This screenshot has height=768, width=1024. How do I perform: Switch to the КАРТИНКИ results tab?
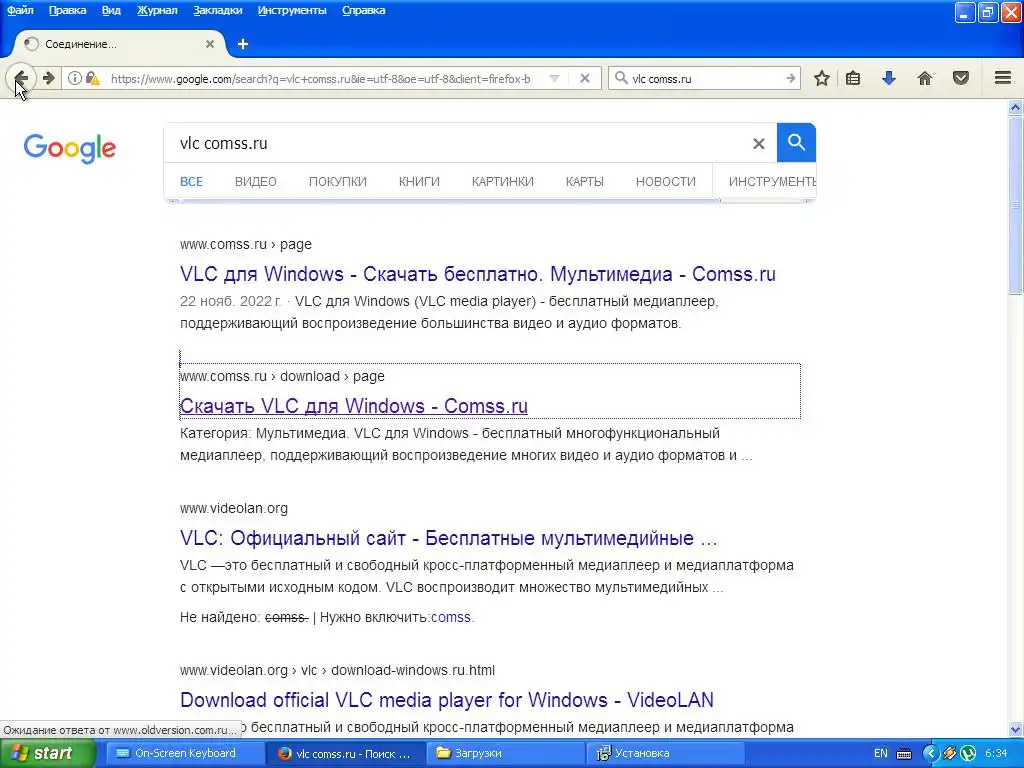503,182
